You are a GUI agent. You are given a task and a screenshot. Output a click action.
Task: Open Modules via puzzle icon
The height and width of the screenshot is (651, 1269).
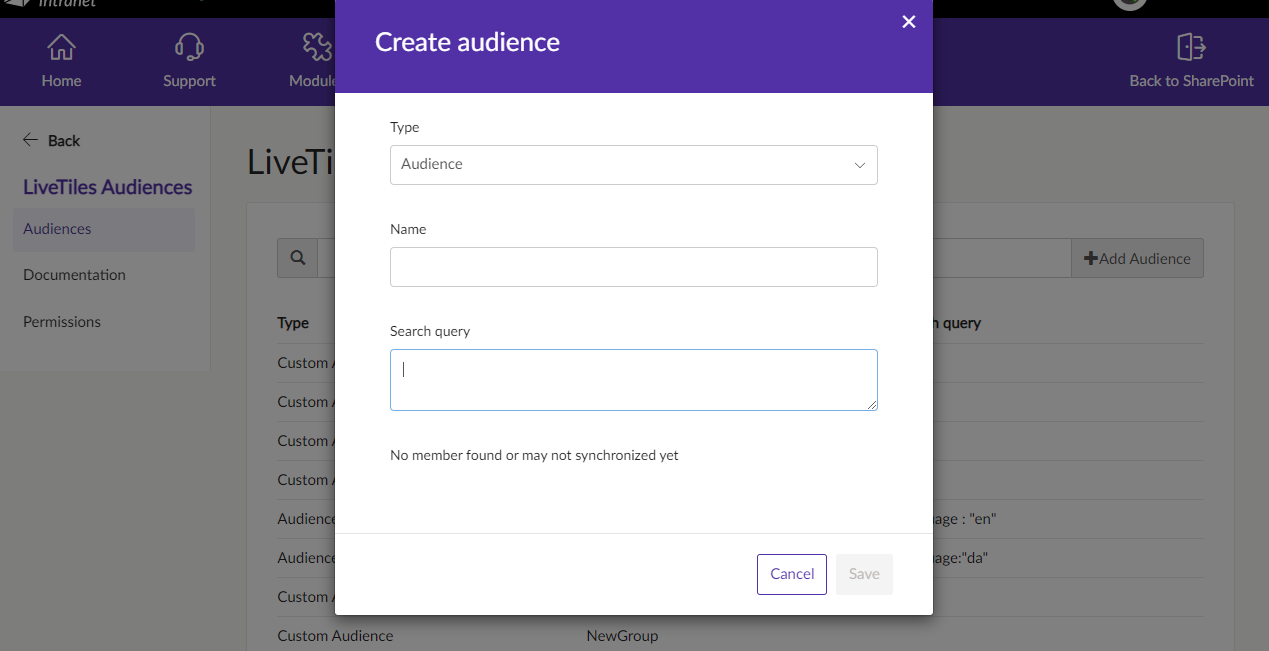pos(317,47)
